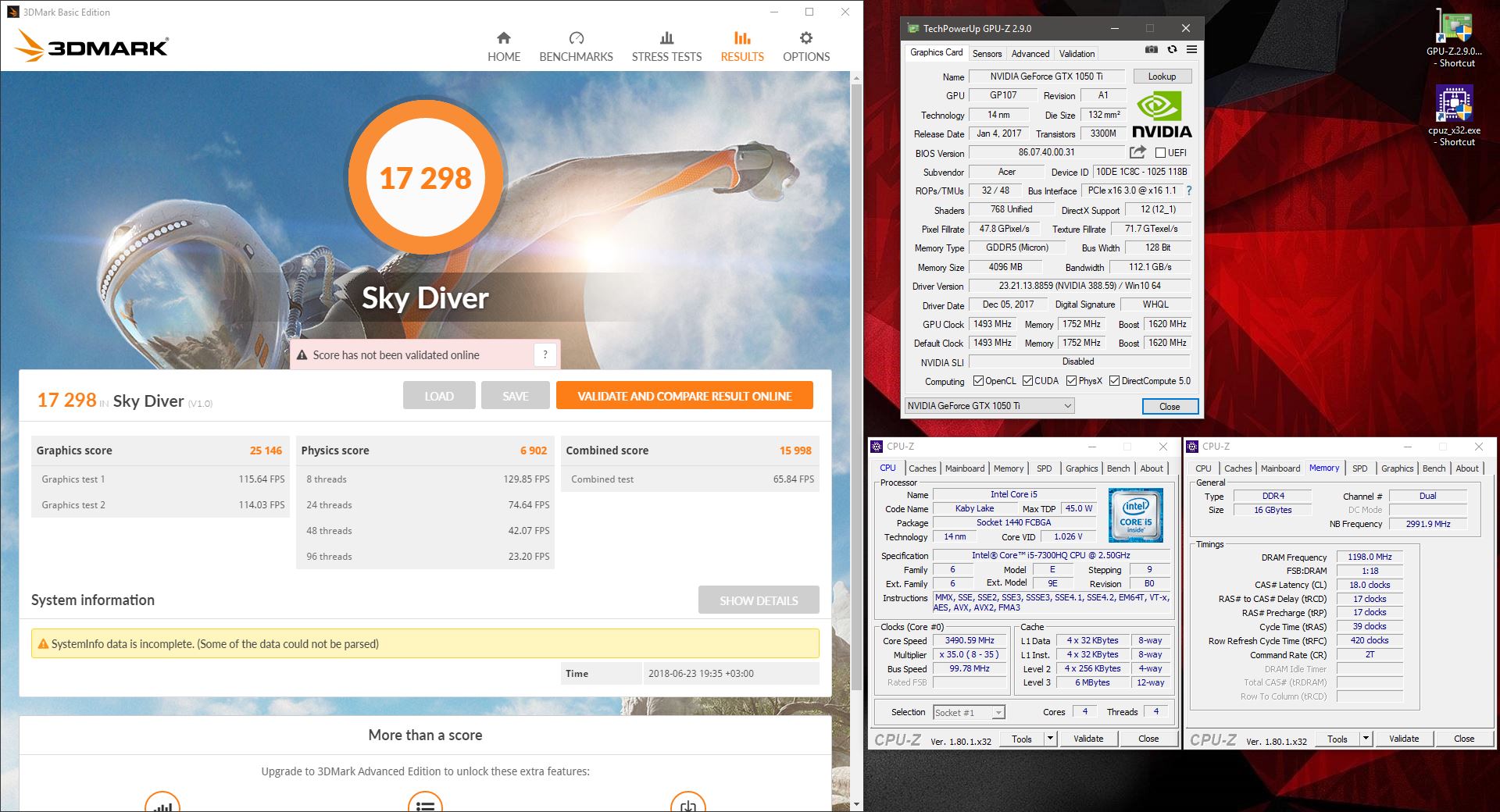Toggle the DirectCompute 5.0 checkbox
The width and height of the screenshot is (1500, 812).
click(1114, 381)
